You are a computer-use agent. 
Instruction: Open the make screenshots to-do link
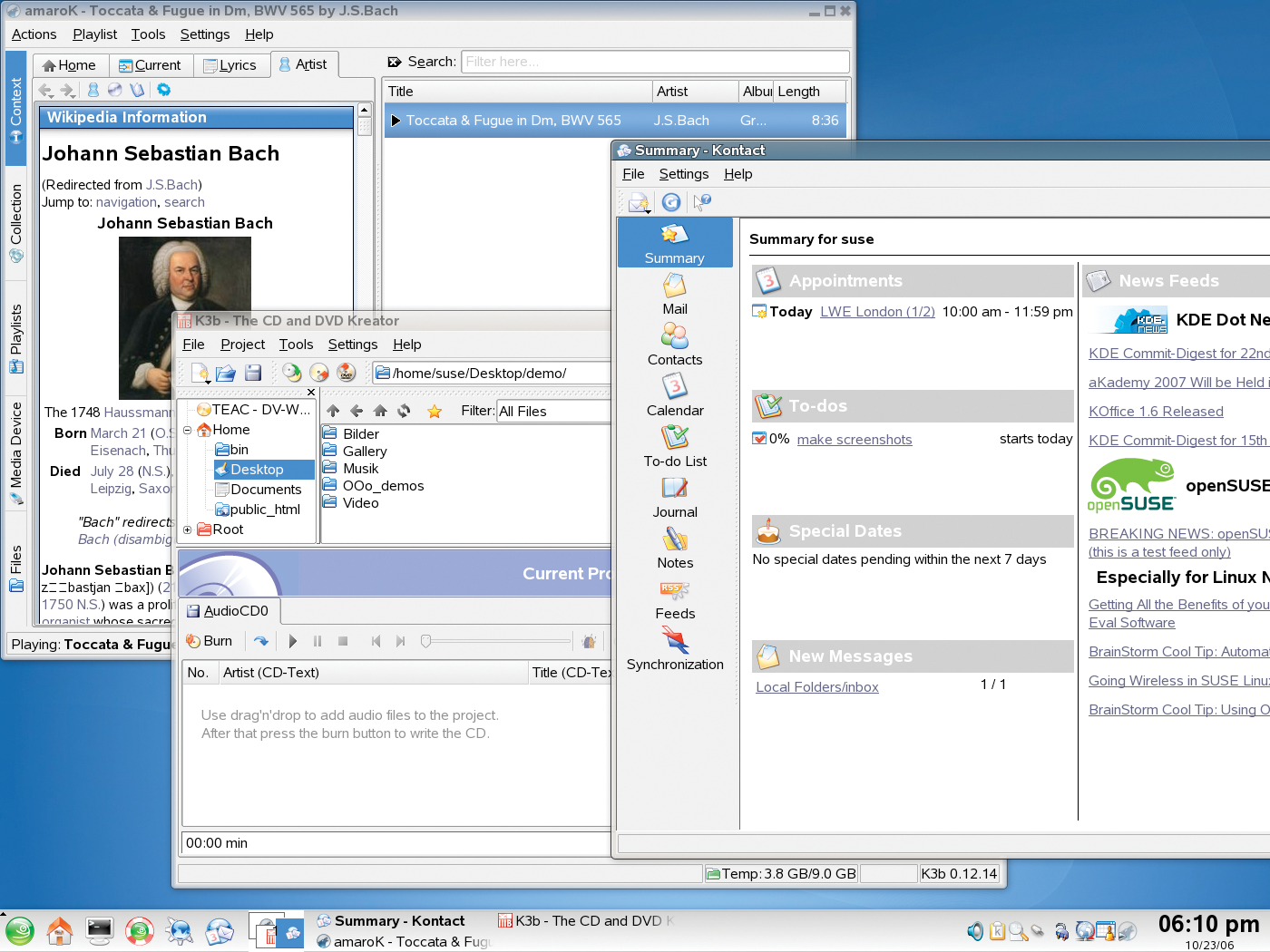point(855,440)
